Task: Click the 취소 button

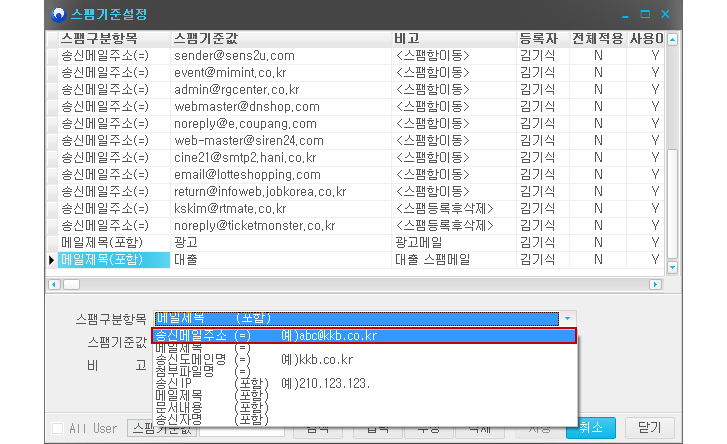Action: [x=591, y=427]
